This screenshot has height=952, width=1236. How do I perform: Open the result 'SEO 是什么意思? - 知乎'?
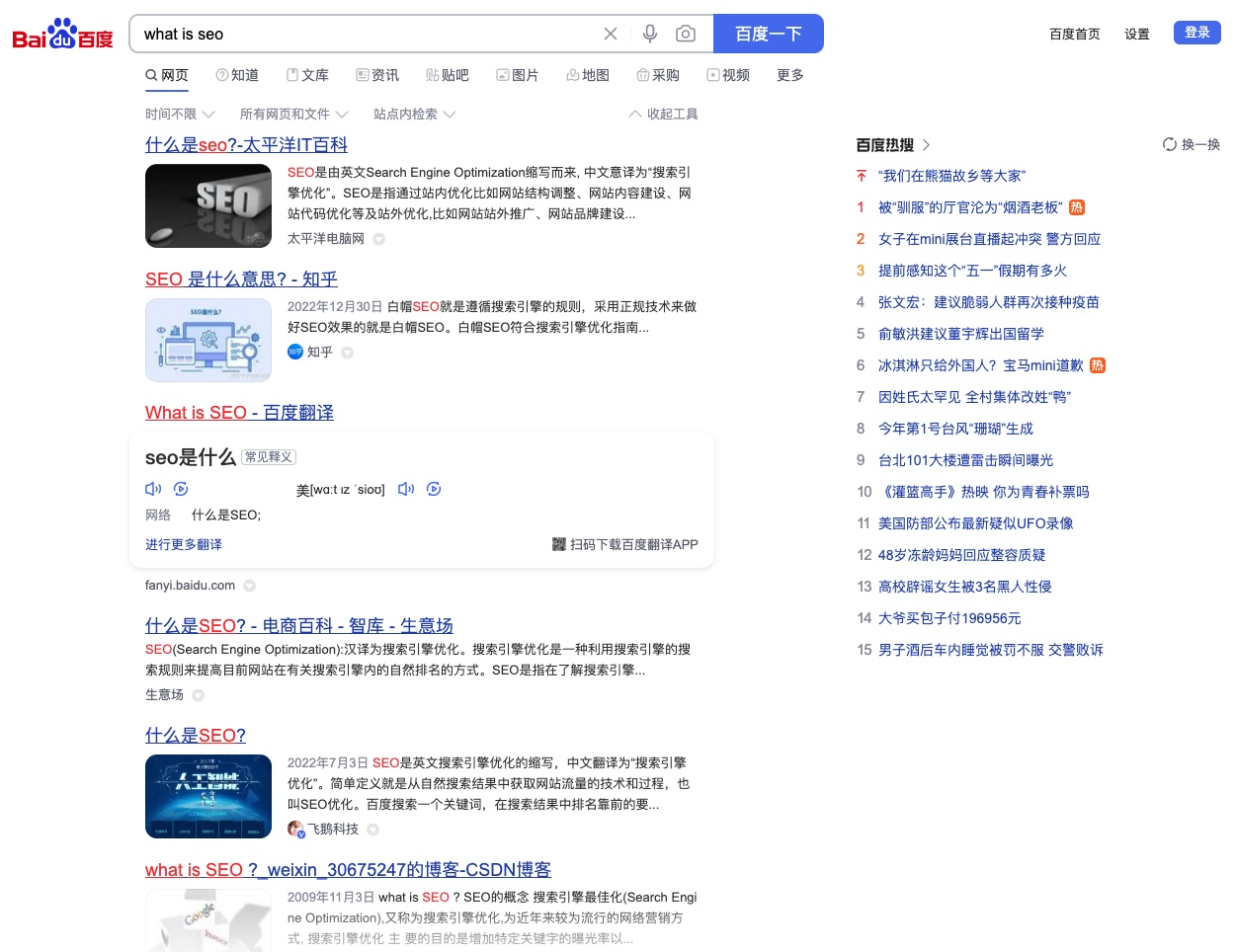pyautogui.click(x=241, y=279)
